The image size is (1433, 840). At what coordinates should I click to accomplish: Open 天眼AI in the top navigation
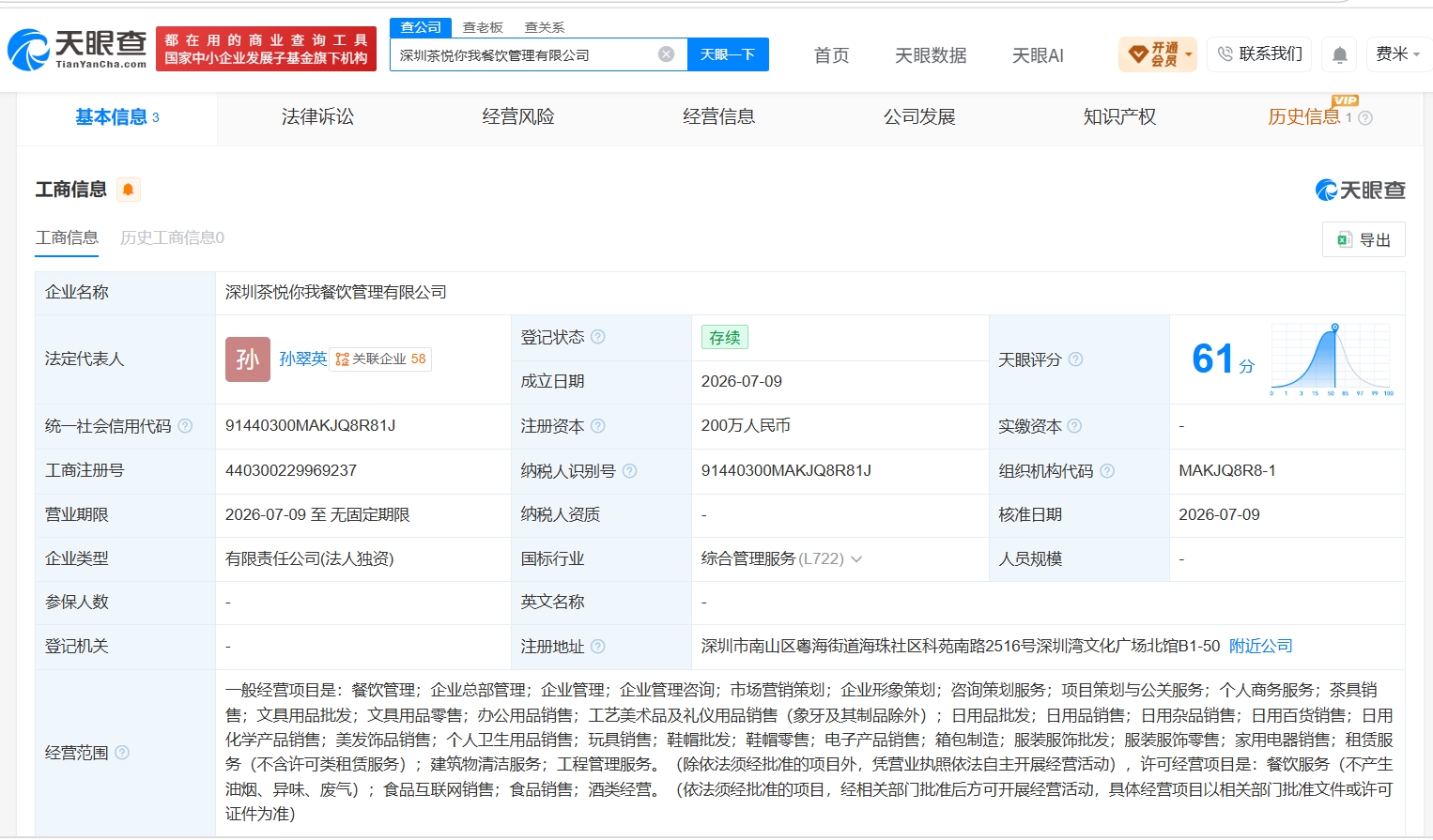(x=1038, y=55)
